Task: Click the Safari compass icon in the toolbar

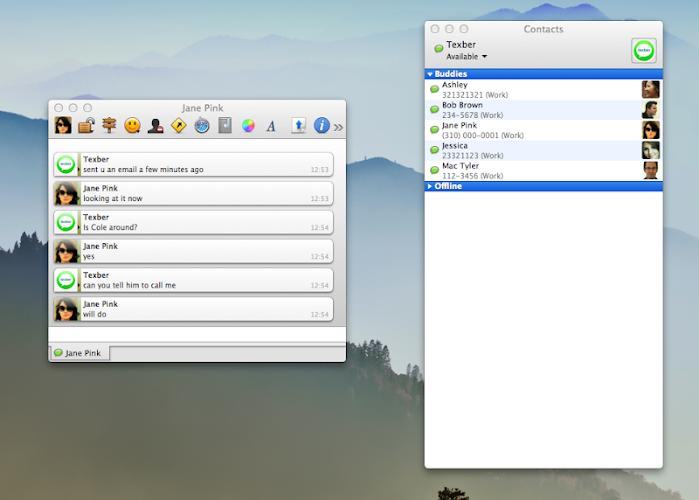Action: click(x=201, y=126)
